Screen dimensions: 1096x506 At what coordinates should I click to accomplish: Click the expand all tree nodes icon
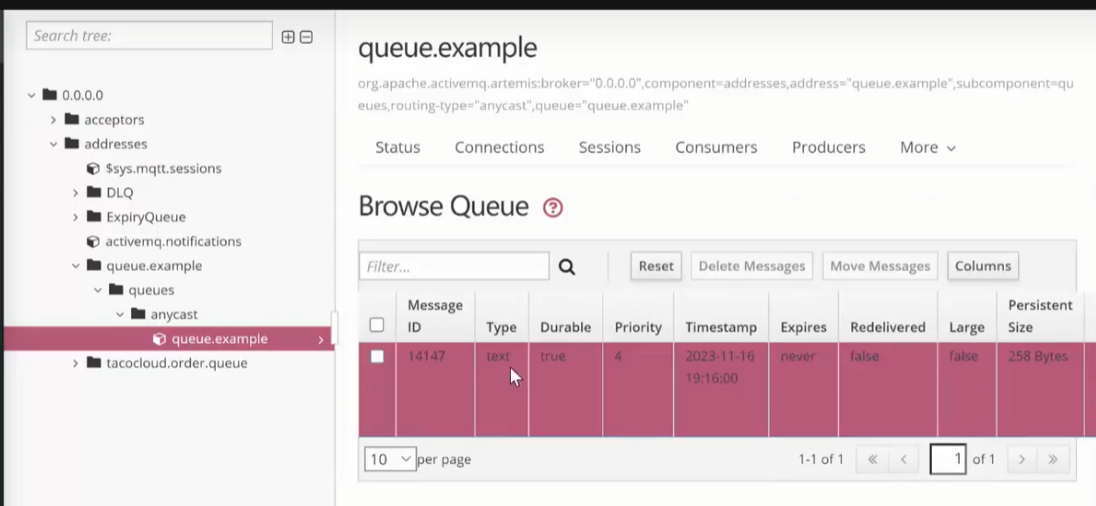click(288, 37)
